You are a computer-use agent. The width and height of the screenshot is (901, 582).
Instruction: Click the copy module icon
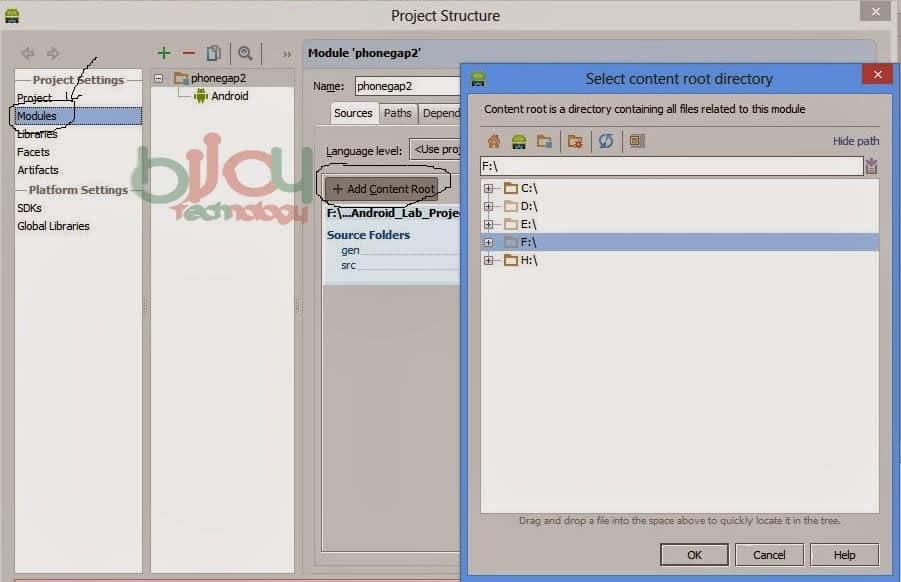tap(213, 53)
